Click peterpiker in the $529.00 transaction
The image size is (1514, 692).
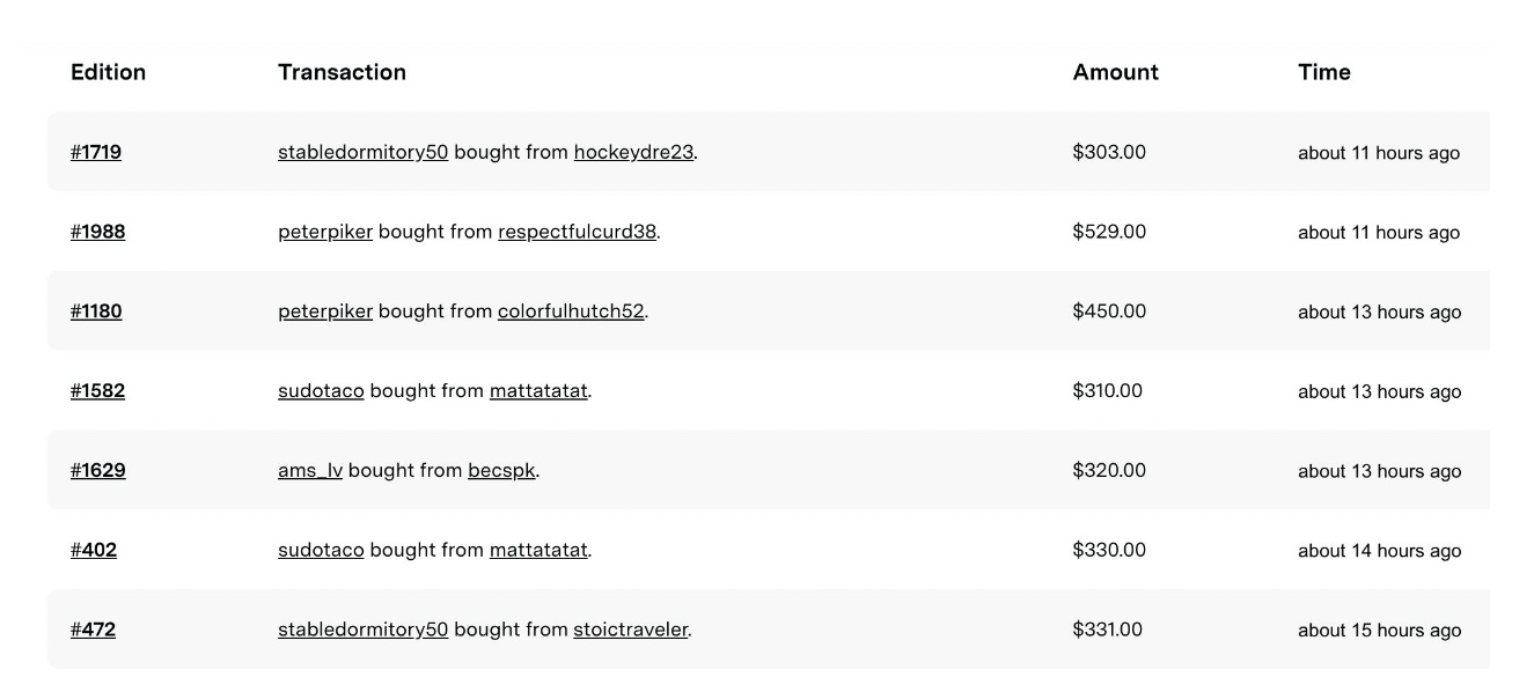pyautogui.click(x=325, y=232)
